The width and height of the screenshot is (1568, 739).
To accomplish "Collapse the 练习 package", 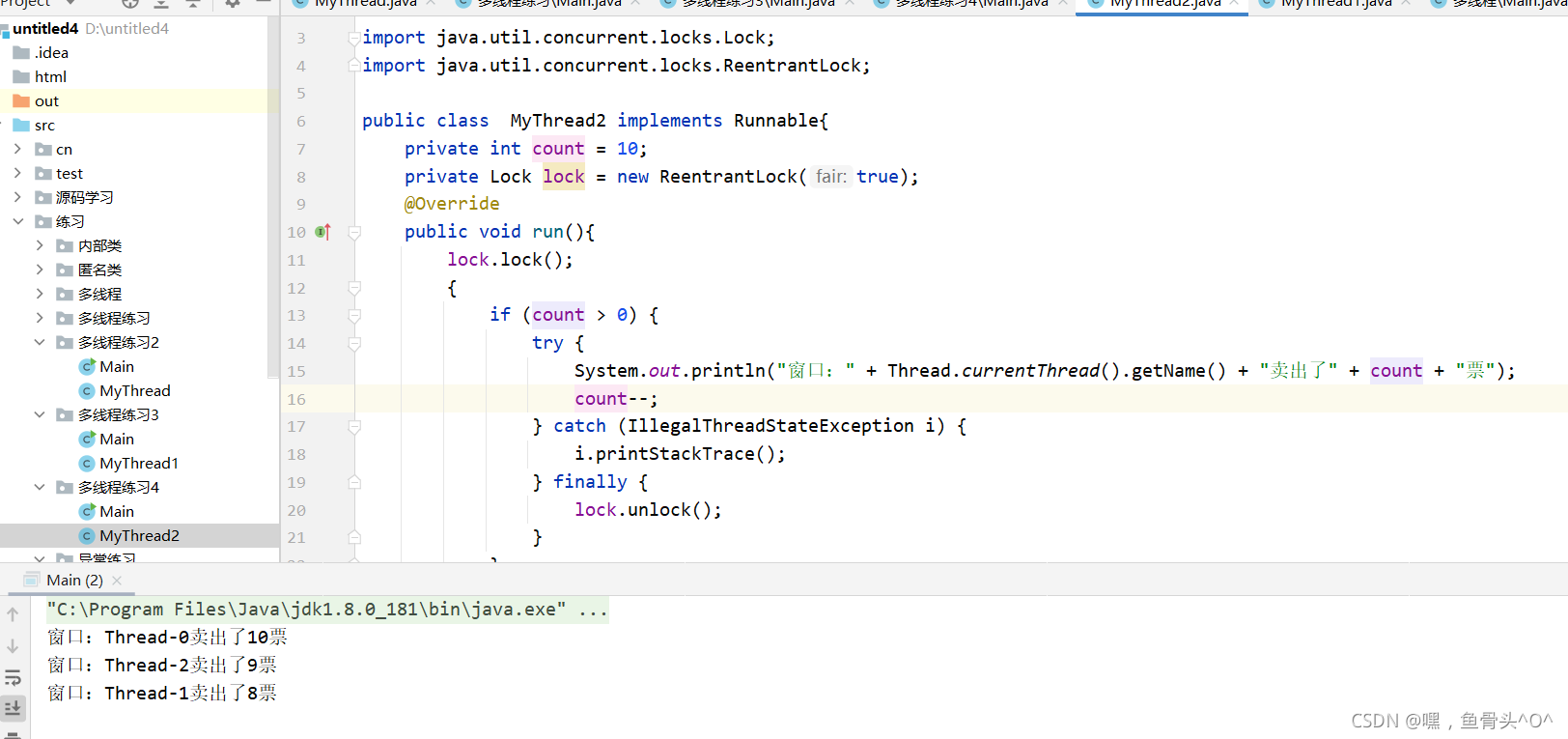I will (x=17, y=221).
